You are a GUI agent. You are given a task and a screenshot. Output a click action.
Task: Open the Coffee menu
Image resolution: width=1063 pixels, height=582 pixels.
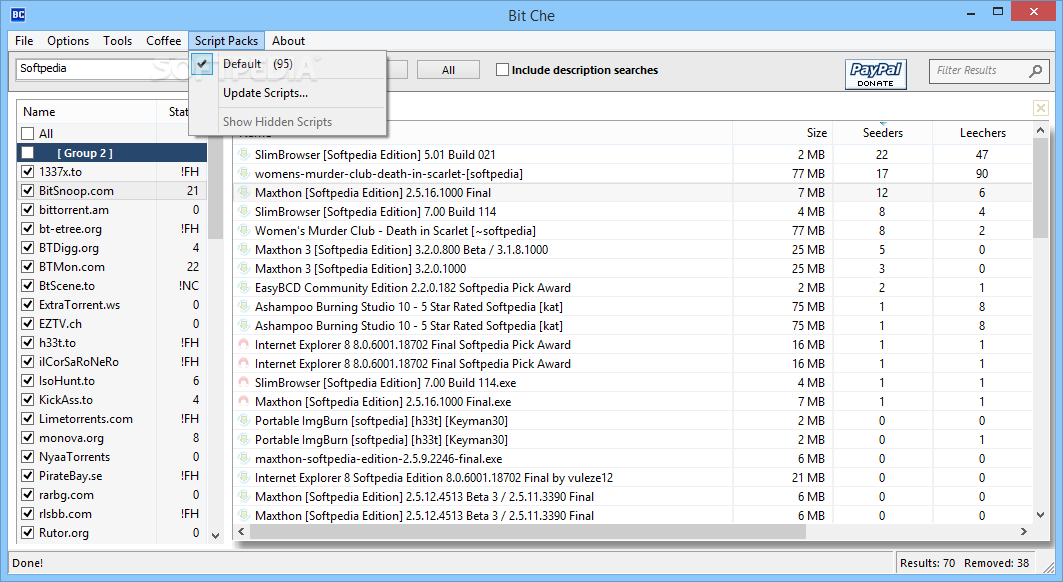pyautogui.click(x=163, y=41)
